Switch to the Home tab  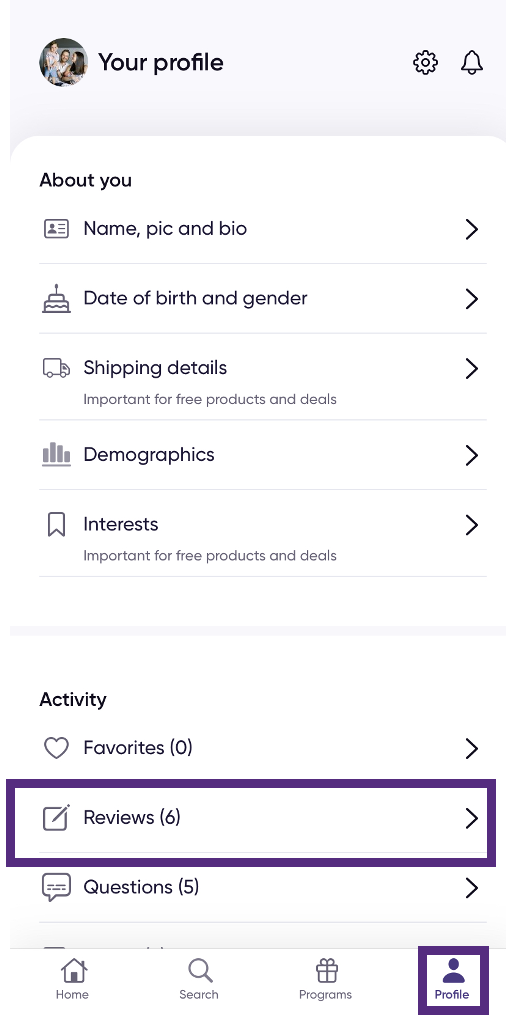point(72,979)
